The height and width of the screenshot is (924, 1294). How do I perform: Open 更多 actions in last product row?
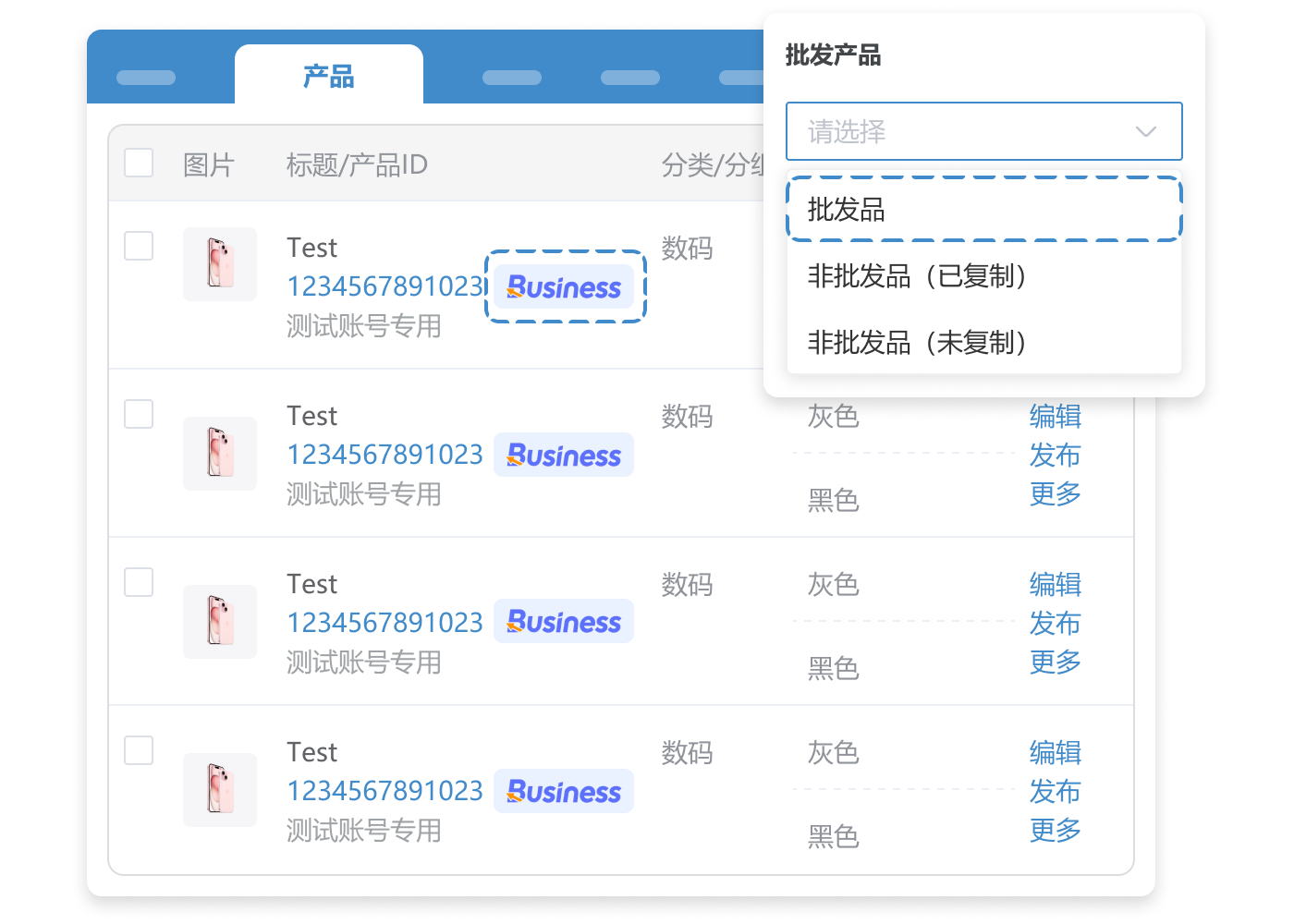pos(1055,831)
